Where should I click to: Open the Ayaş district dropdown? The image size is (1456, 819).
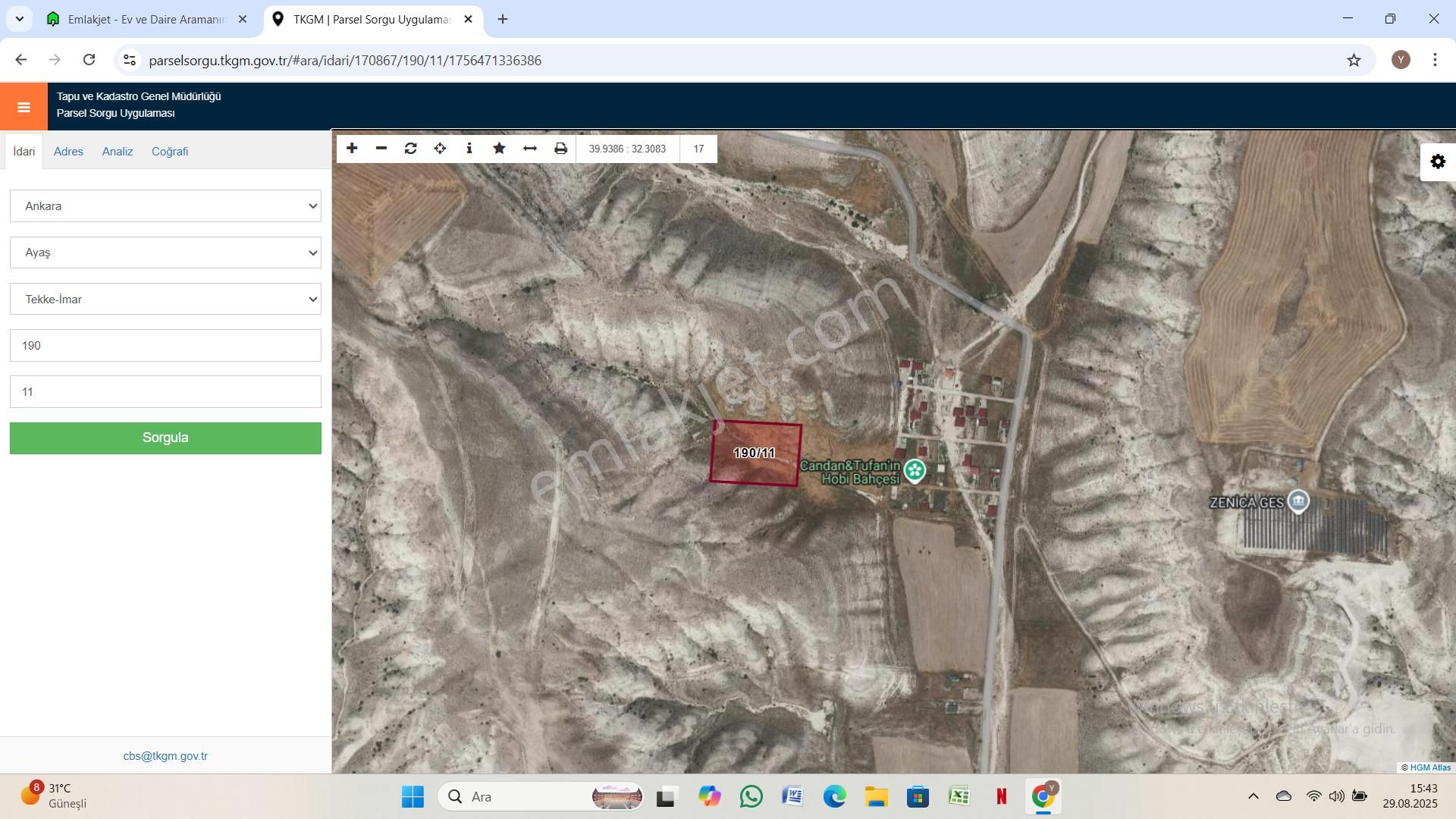(165, 253)
